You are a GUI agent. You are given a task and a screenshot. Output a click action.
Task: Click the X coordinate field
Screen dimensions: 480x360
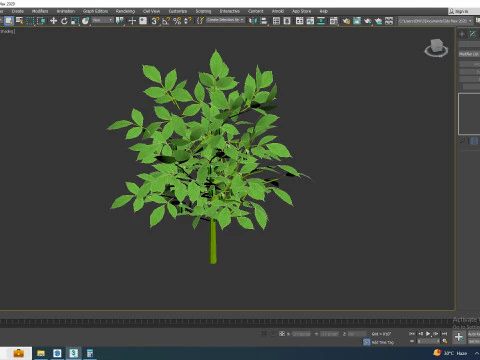(301, 334)
